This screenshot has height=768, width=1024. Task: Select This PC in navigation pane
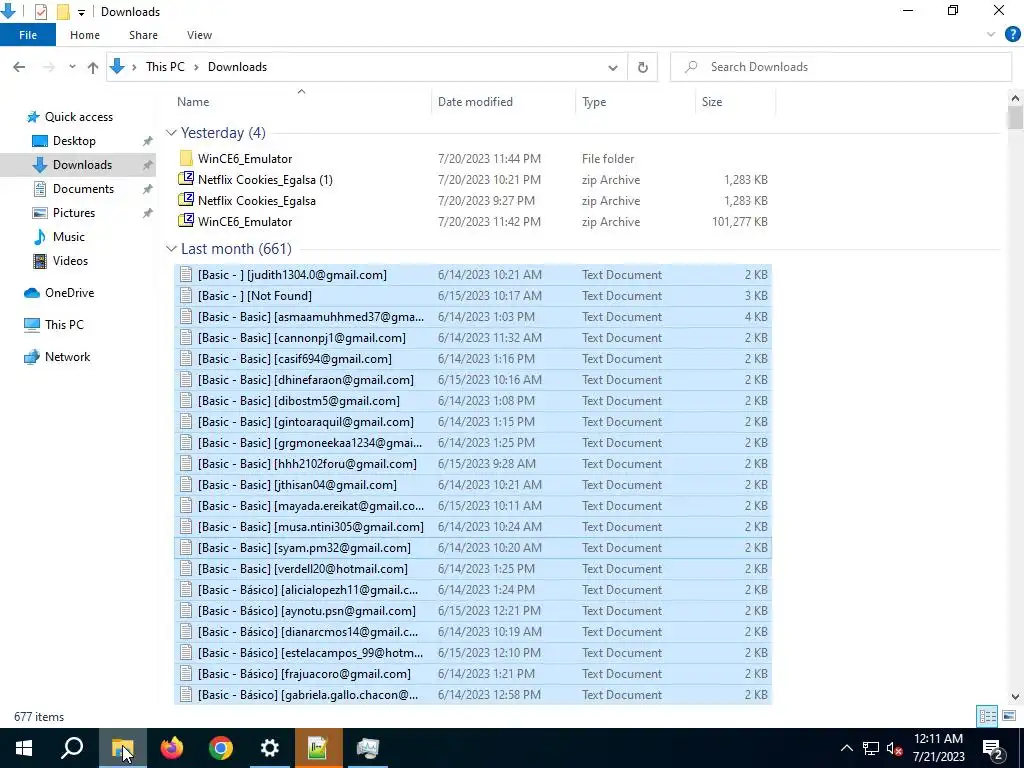(x=63, y=325)
